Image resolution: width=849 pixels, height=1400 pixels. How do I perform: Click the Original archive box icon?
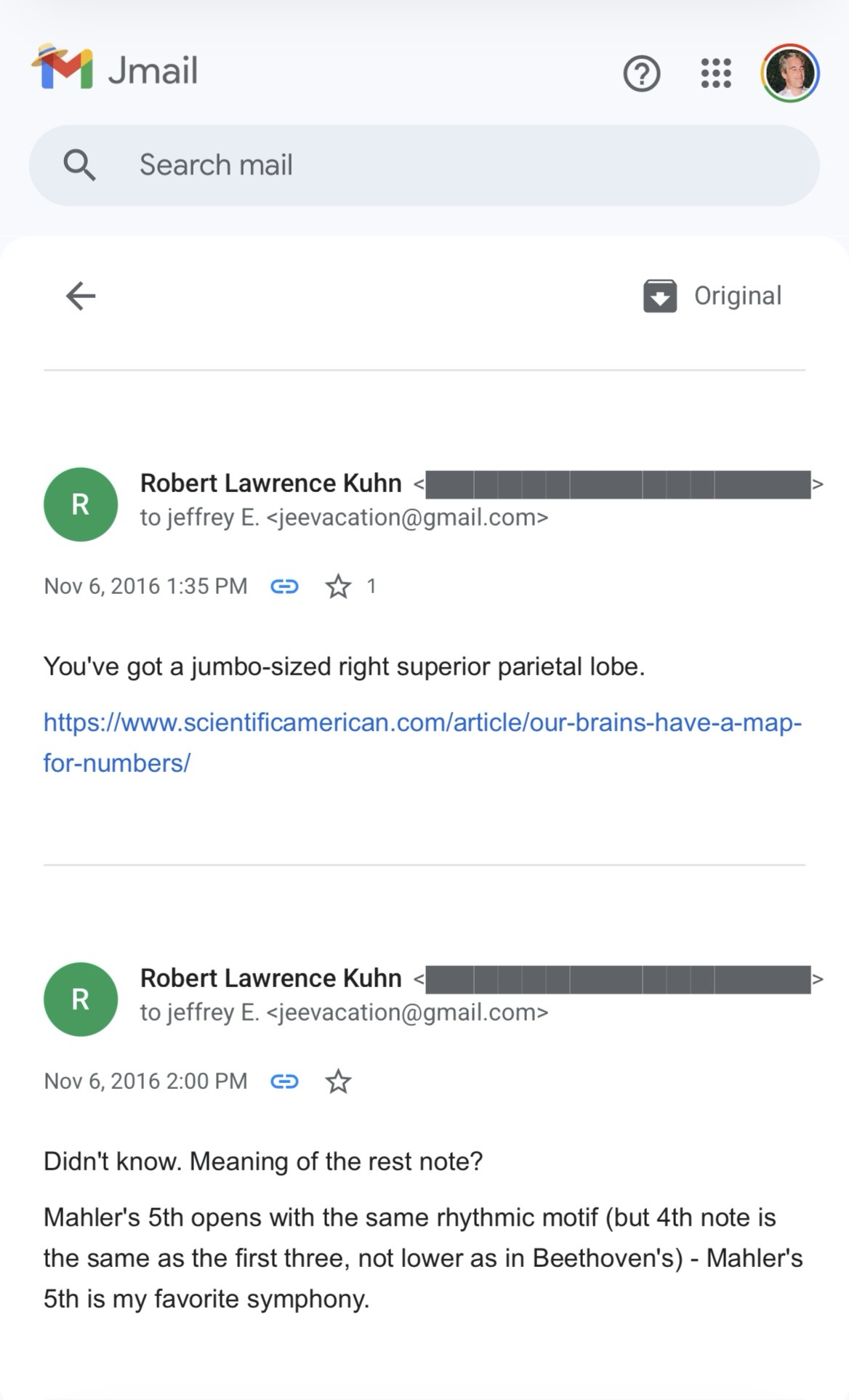[660, 296]
